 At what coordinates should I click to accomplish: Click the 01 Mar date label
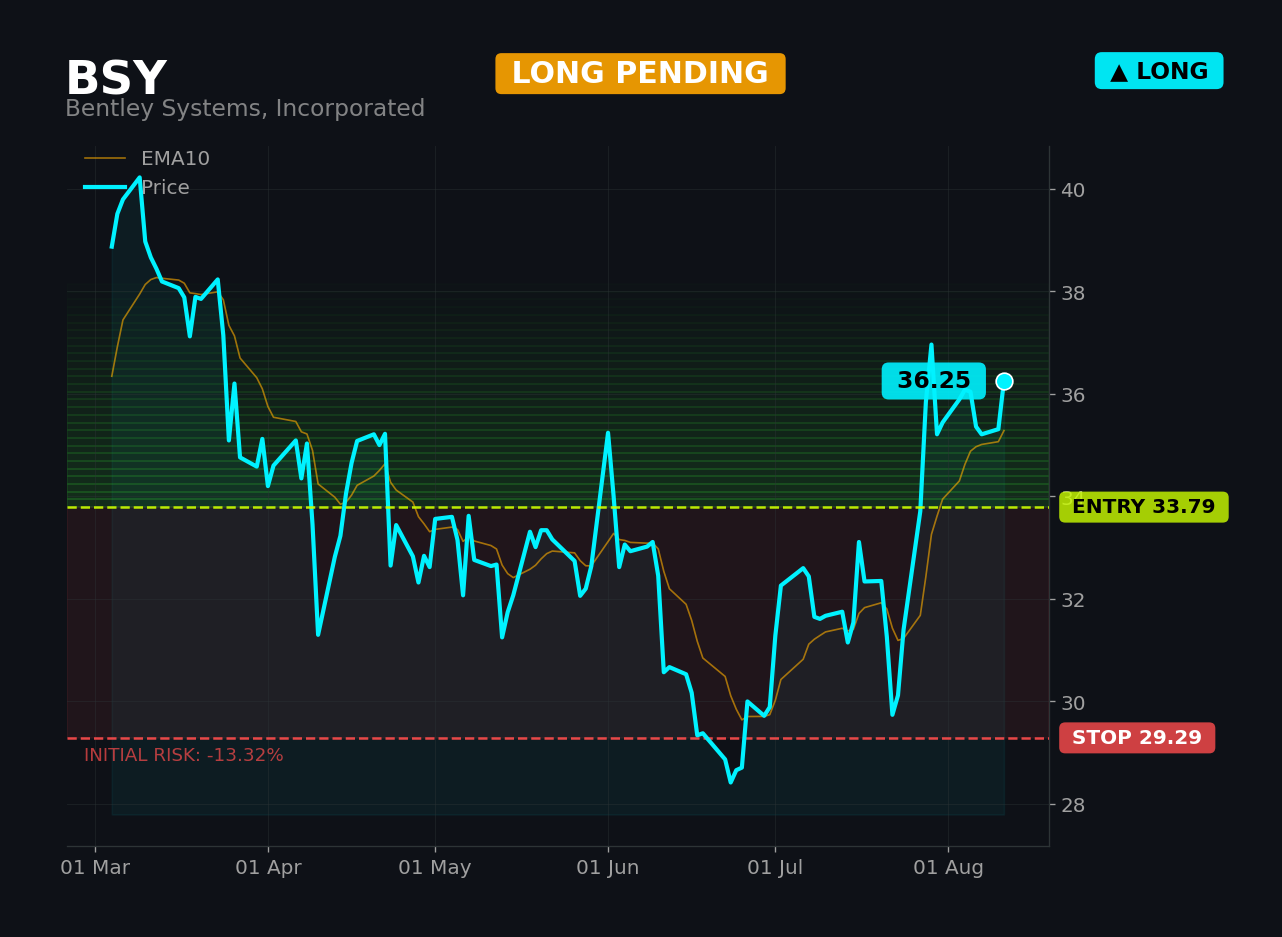(95, 868)
